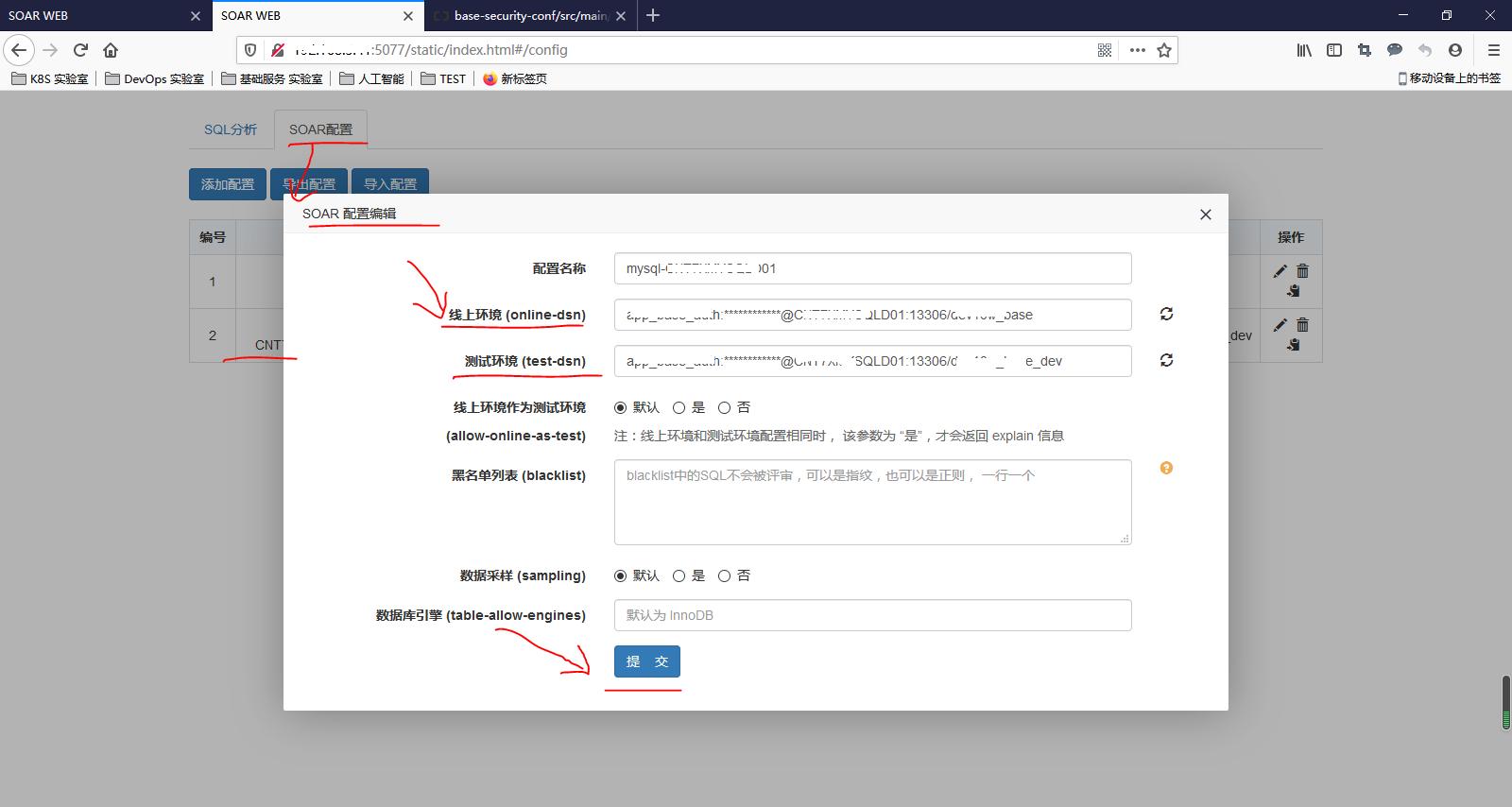Click the trash delete icon in row 2
The image size is (1512, 807).
1302,325
